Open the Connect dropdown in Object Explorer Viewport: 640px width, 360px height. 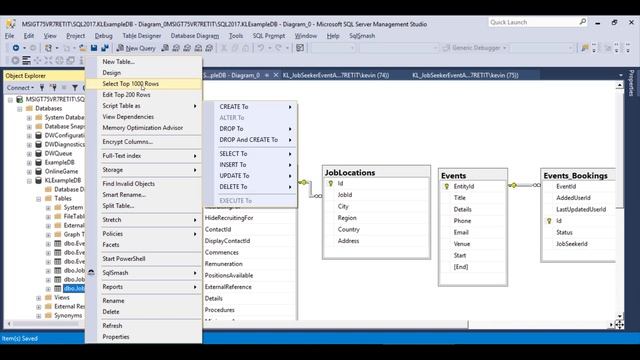[x=20, y=87]
